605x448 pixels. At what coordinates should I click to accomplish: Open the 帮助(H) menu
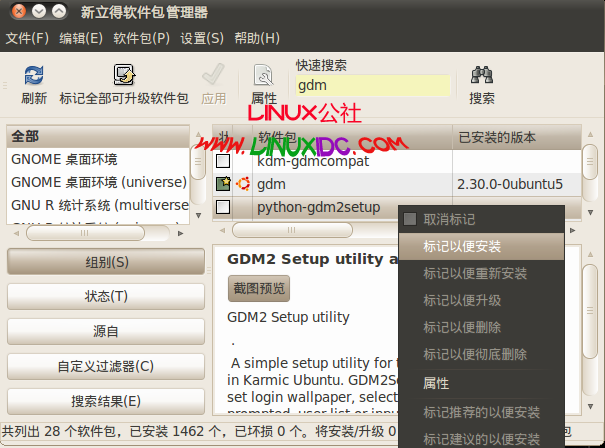[257, 38]
